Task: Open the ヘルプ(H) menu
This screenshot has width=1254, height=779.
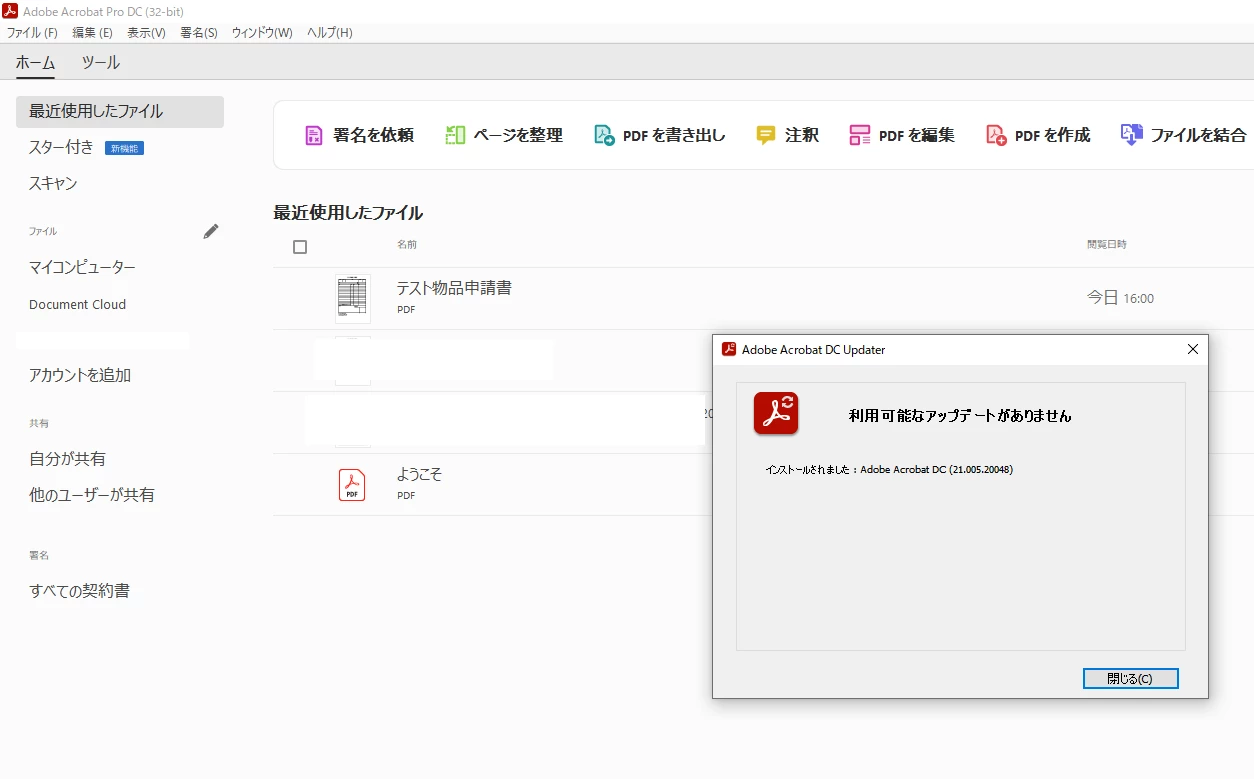Action: 330,33
